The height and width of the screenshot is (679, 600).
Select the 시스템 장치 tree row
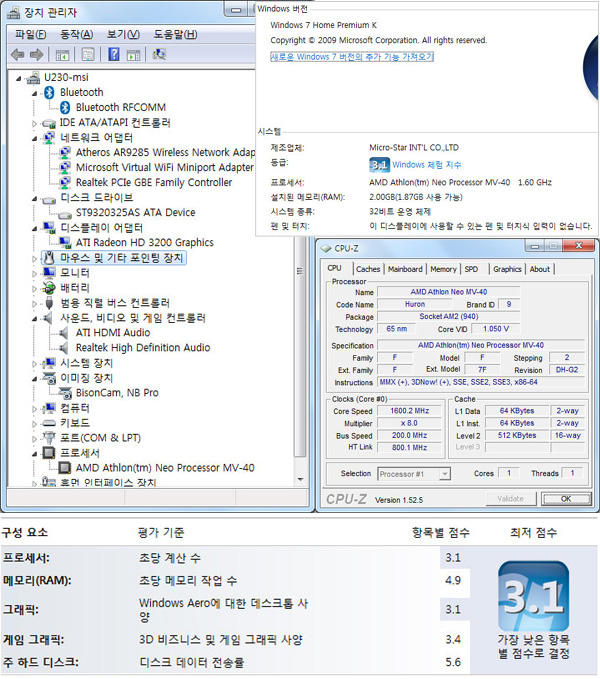[x=86, y=363]
